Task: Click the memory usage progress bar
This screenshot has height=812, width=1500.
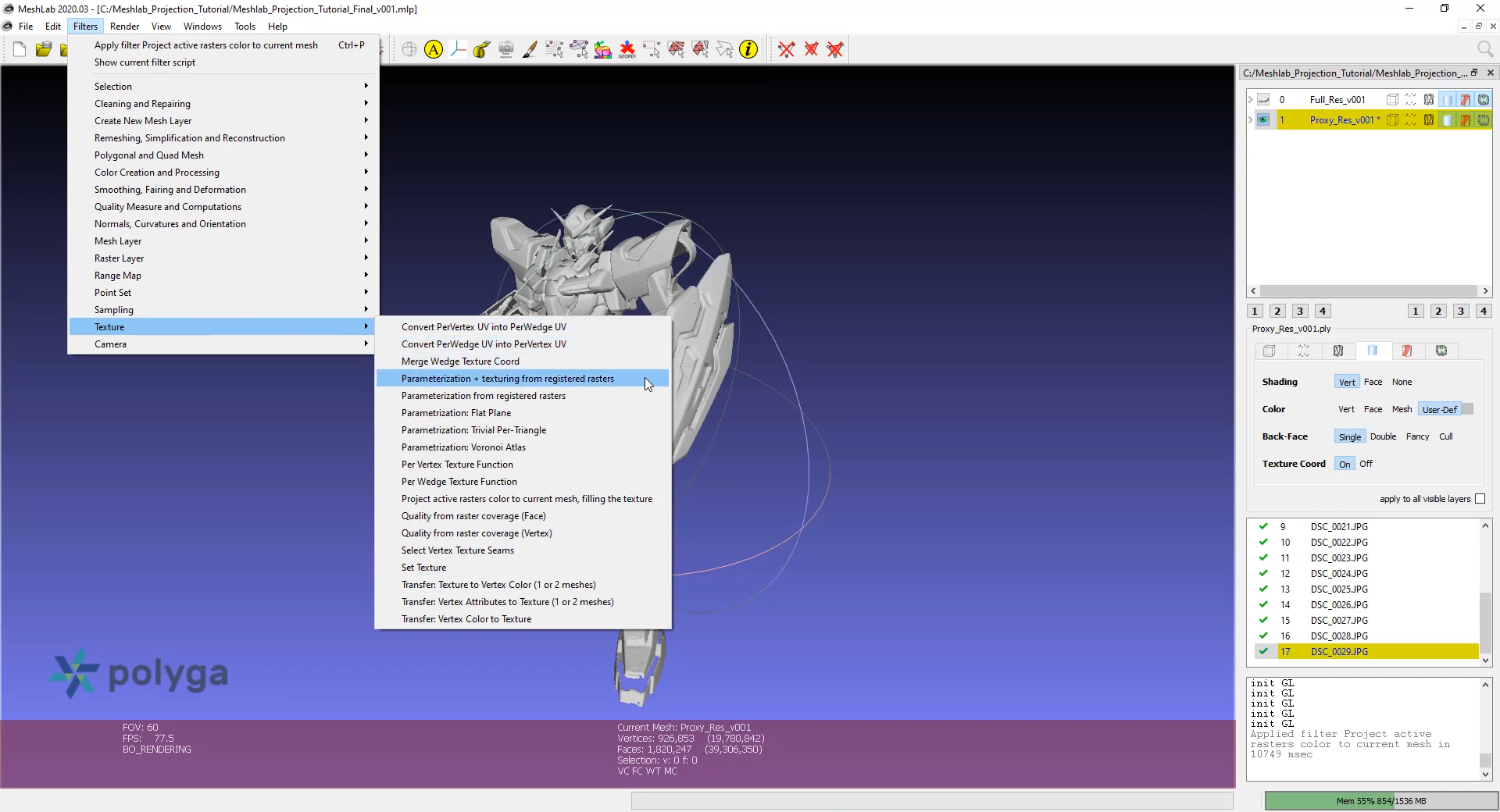Action: (1380, 800)
